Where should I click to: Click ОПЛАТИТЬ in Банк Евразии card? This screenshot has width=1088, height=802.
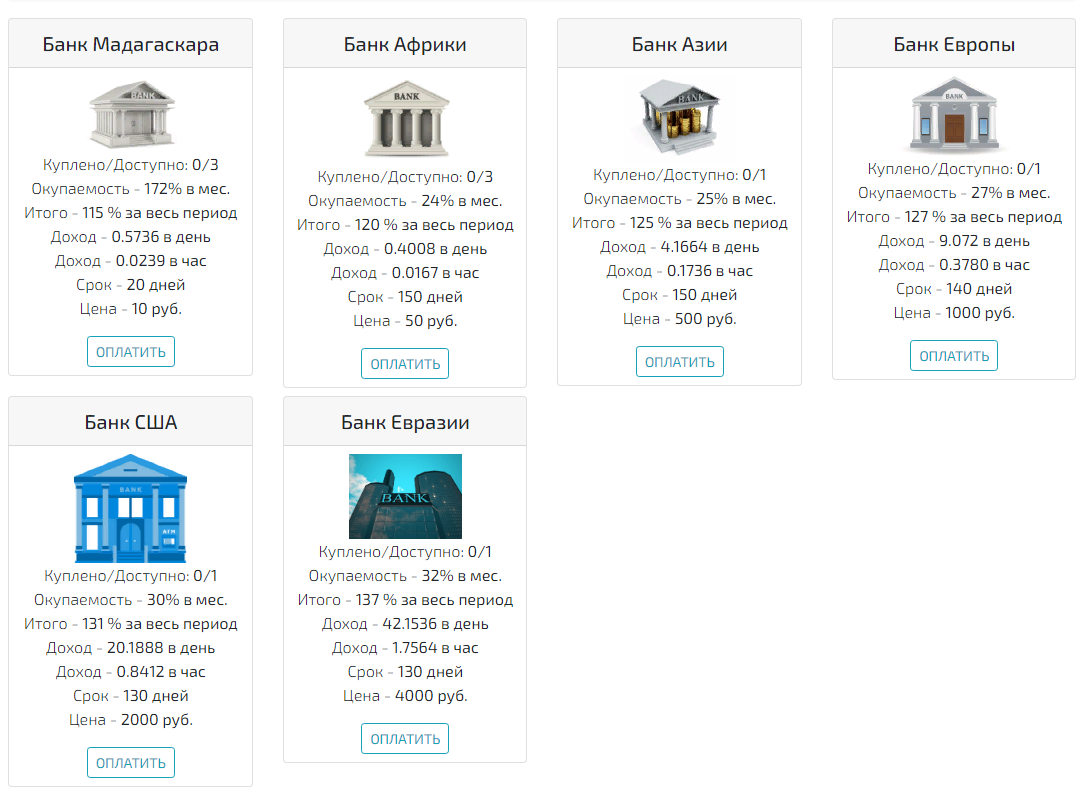[405, 738]
